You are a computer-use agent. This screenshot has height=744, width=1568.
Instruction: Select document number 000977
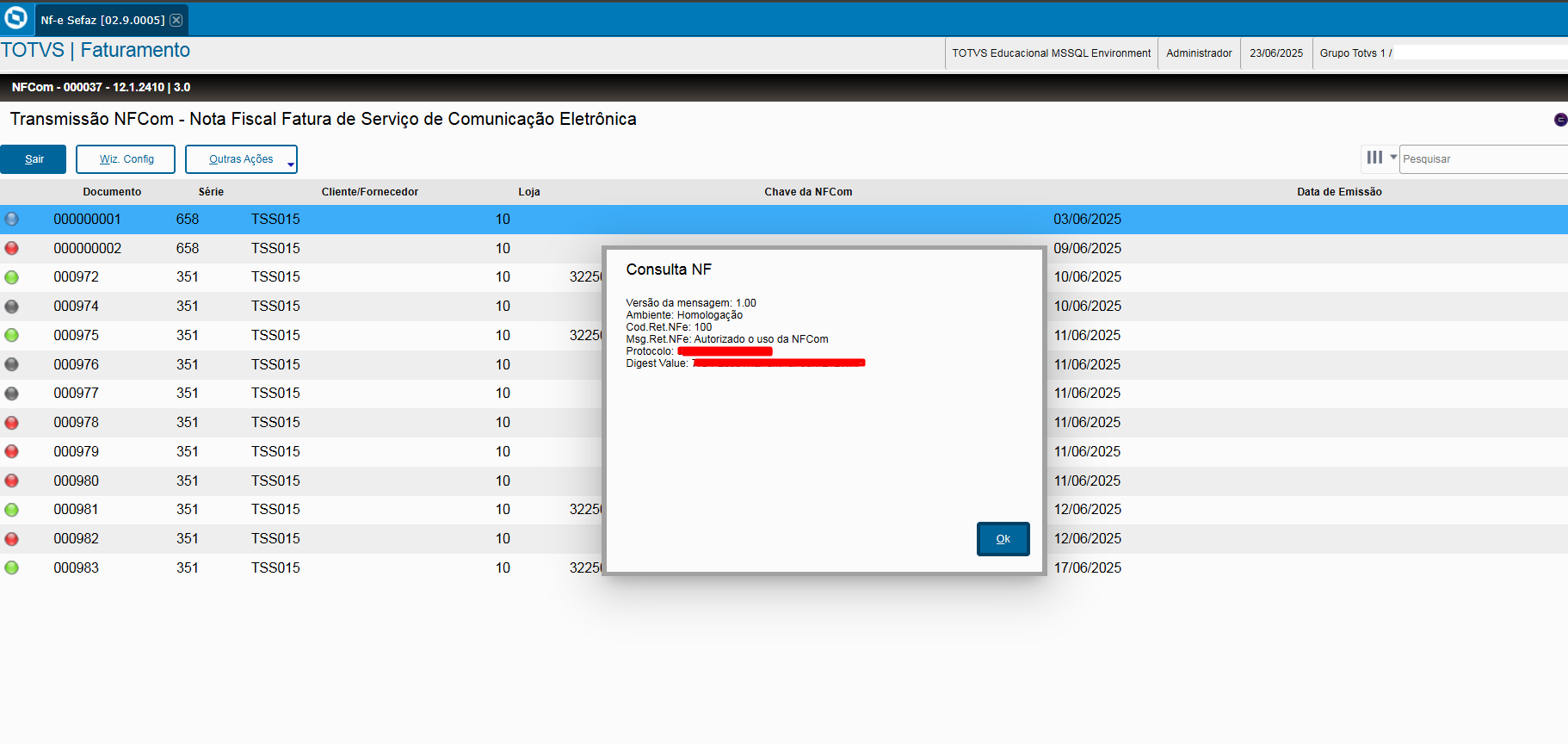pyautogui.click(x=76, y=394)
